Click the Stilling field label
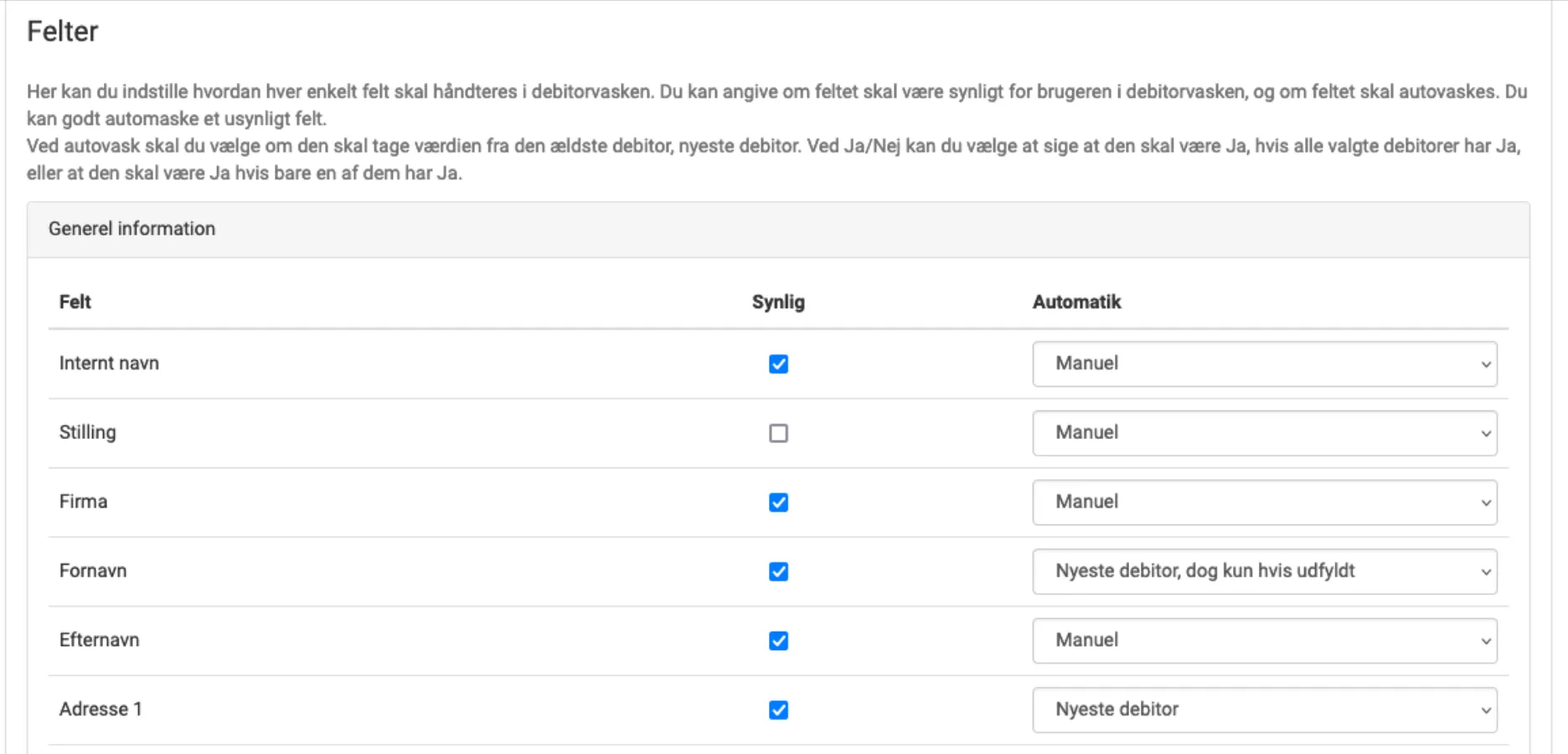Viewport: 1568px width, 754px height. (87, 432)
